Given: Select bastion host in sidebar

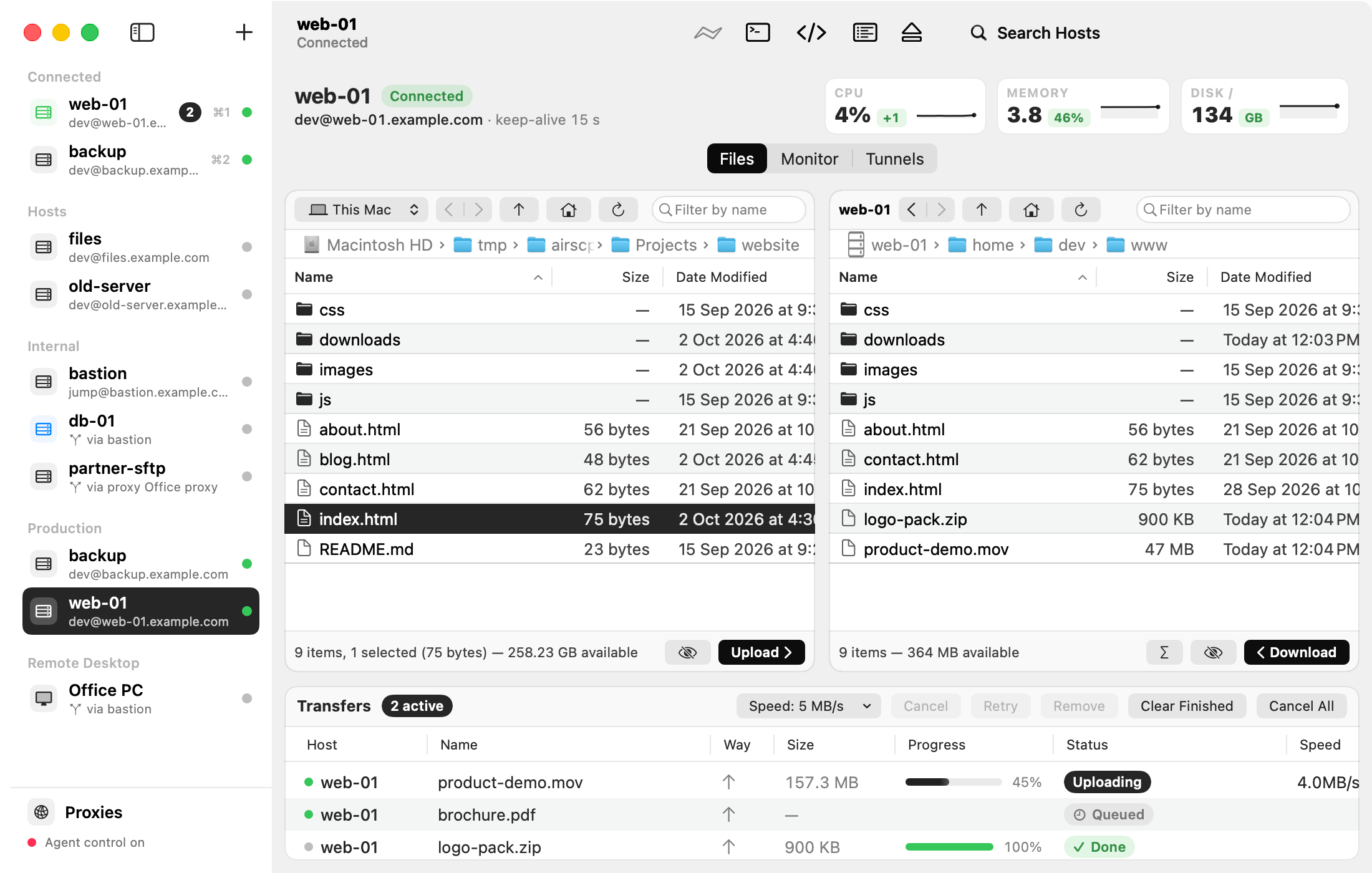Looking at the screenshot, I should coord(141,382).
